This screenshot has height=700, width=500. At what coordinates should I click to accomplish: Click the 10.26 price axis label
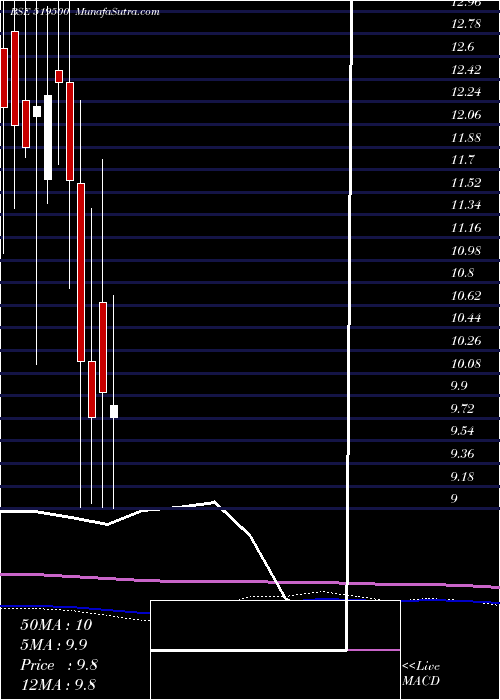(466, 341)
